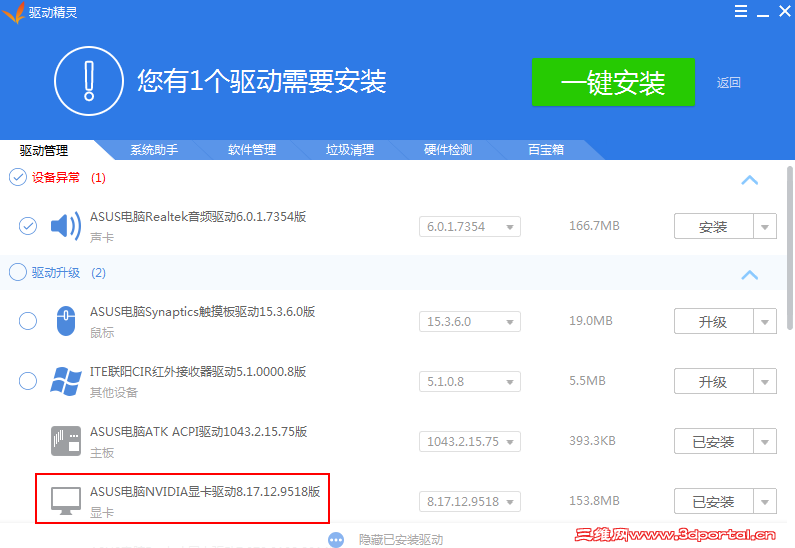Click the driver name ASUS电脑ATK ACPI驱动1043.2.15.75版

coord(199,432)
